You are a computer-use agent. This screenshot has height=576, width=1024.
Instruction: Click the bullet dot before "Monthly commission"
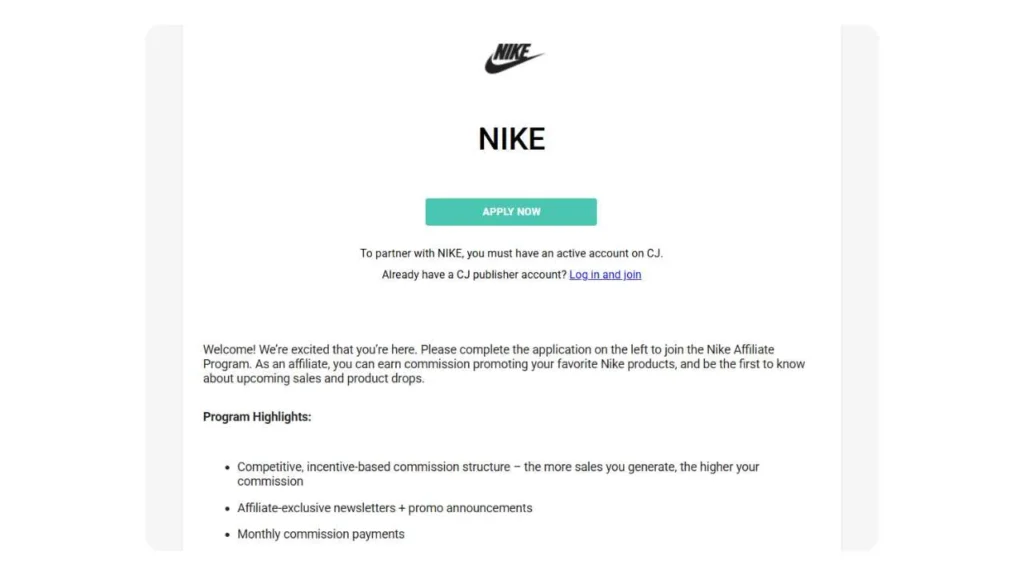[x=226, y=535]
